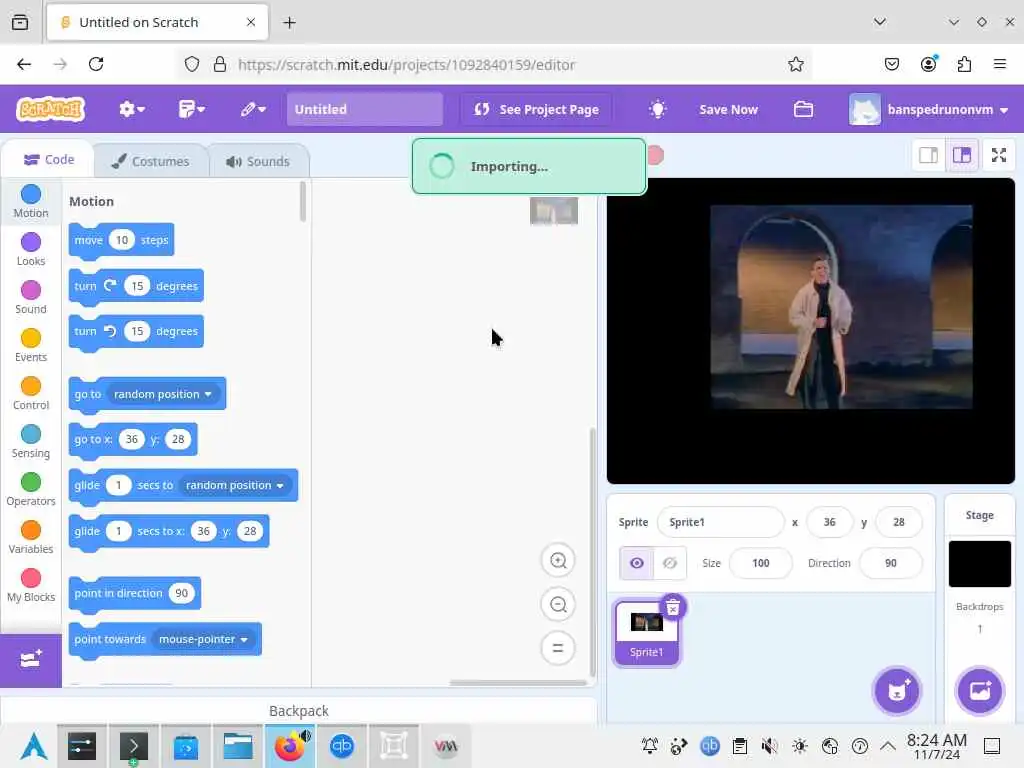The image size is (1024, 768).
Task: Click the blocks palette vertical scrollbar
Action: (302, 202)
